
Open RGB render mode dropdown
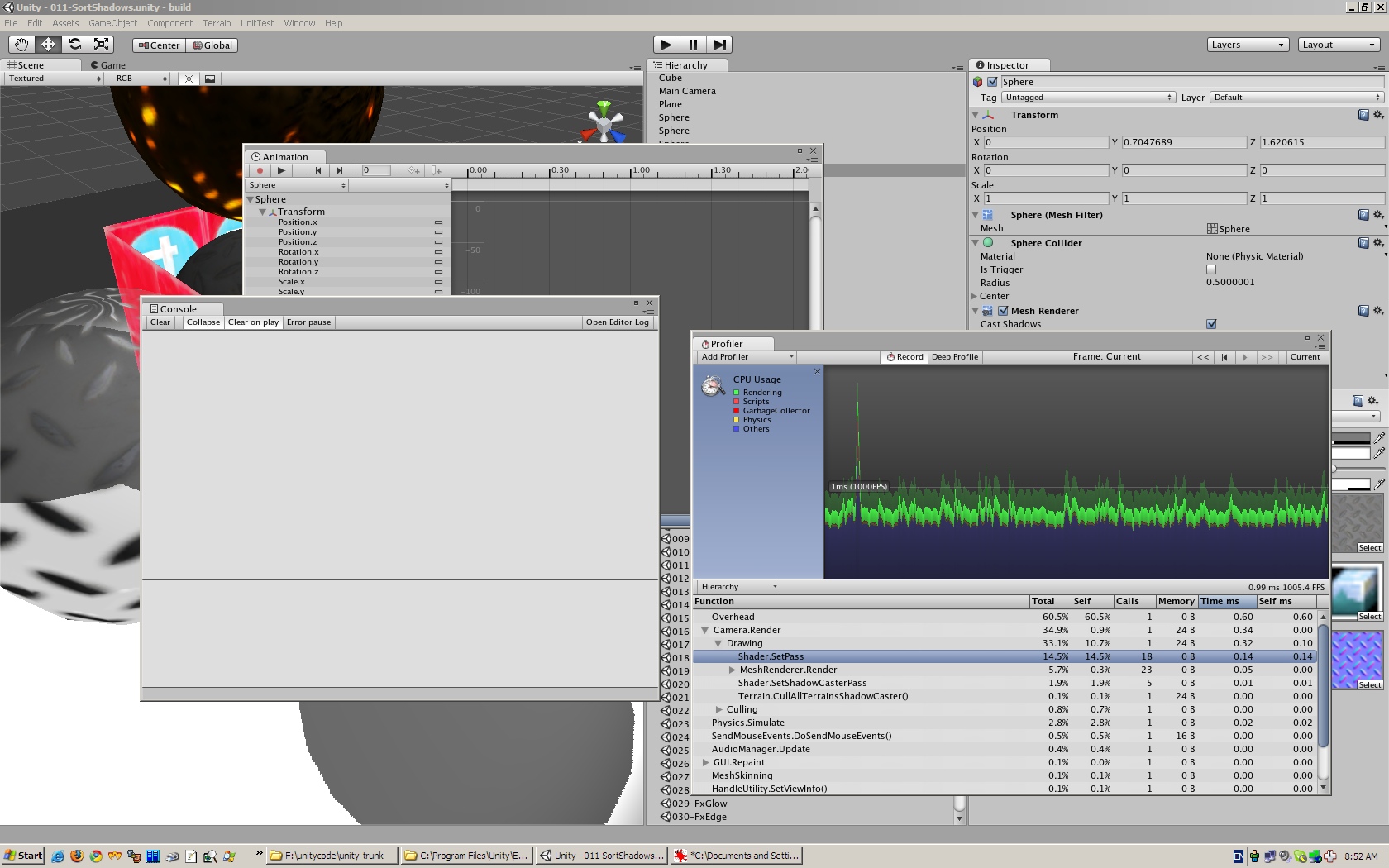[141, 79]
